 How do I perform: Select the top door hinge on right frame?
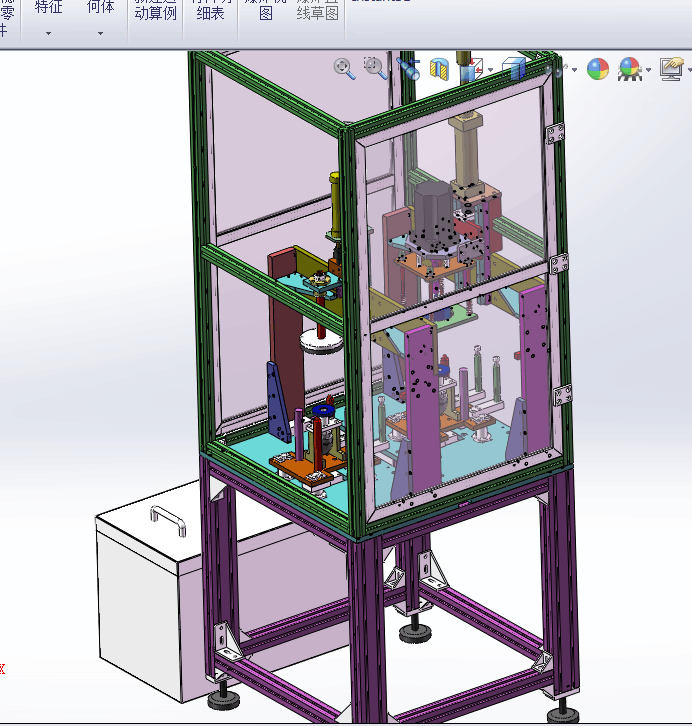point(555,133)
